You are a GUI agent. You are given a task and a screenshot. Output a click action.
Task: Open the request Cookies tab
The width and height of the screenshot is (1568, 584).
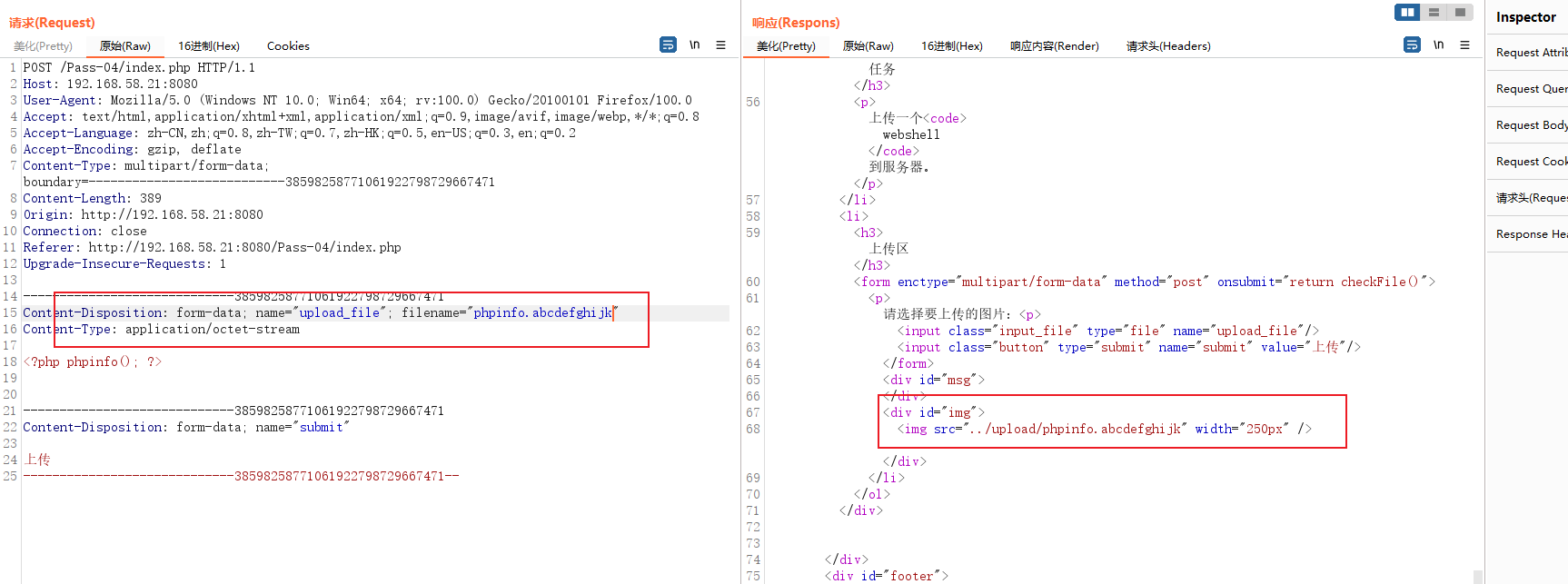(288, 46)
